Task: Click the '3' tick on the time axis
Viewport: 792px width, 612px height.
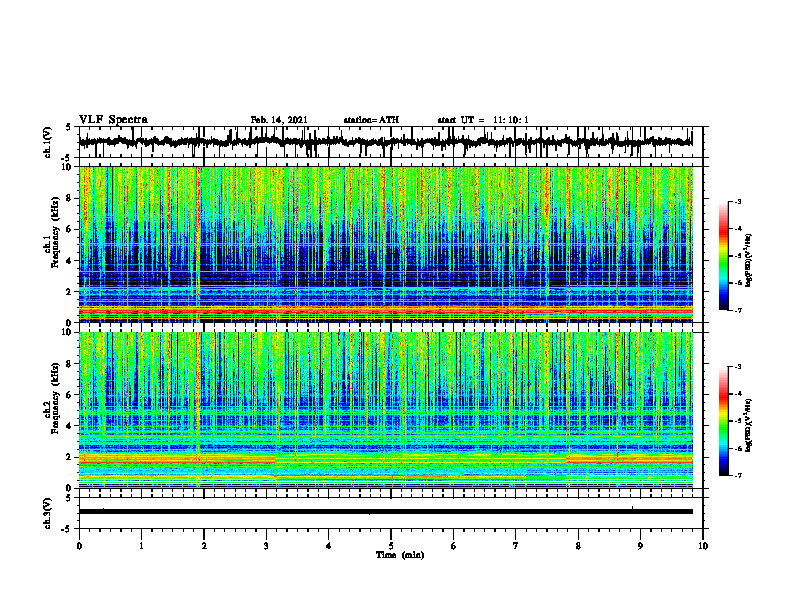Action: [266, 546]
